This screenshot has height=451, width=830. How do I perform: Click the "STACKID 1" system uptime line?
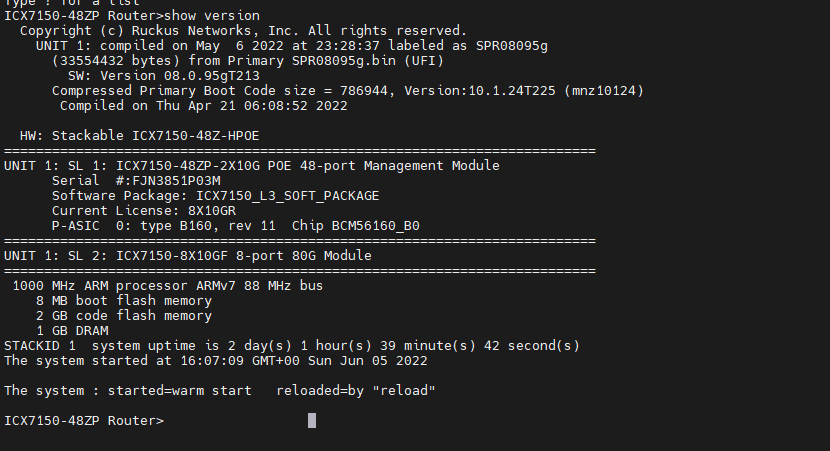(292, 346)
